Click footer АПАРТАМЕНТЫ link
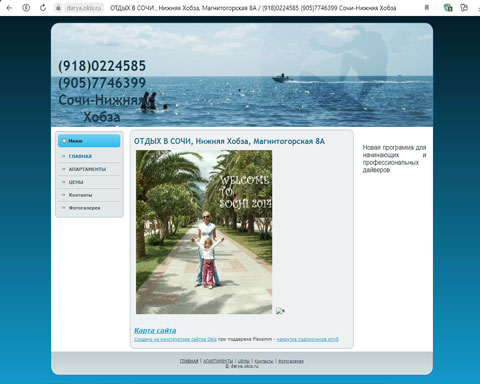Viewport: 480px width, 384px height. click(x=218, y=361)
